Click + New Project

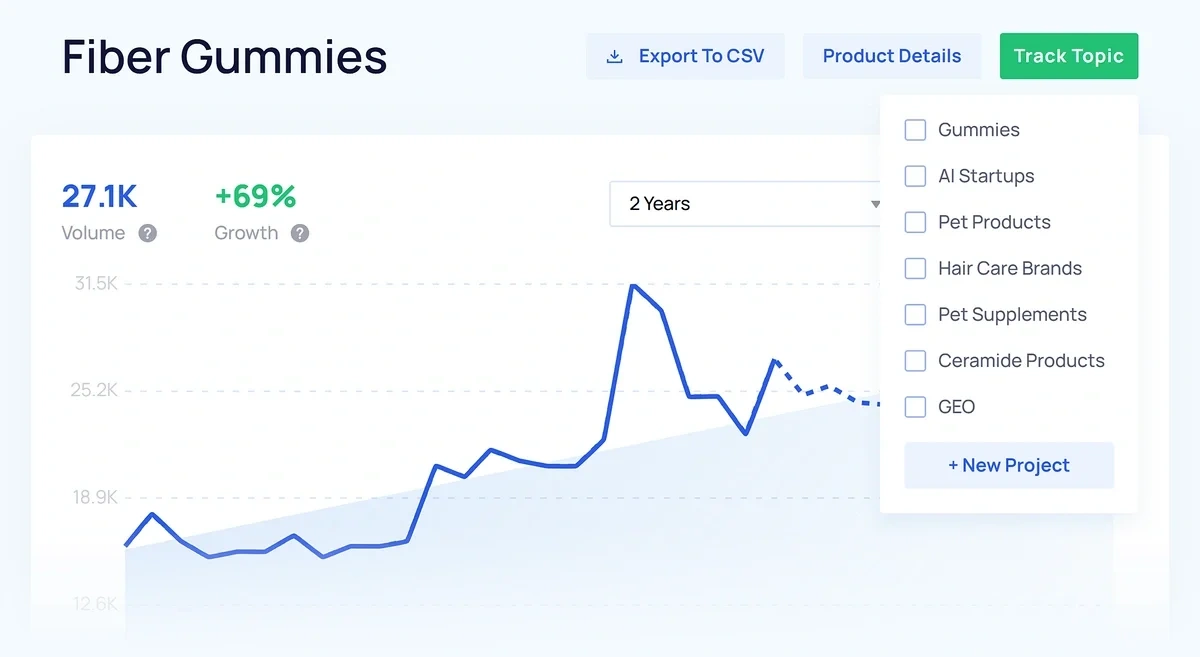coord(1008,465)
